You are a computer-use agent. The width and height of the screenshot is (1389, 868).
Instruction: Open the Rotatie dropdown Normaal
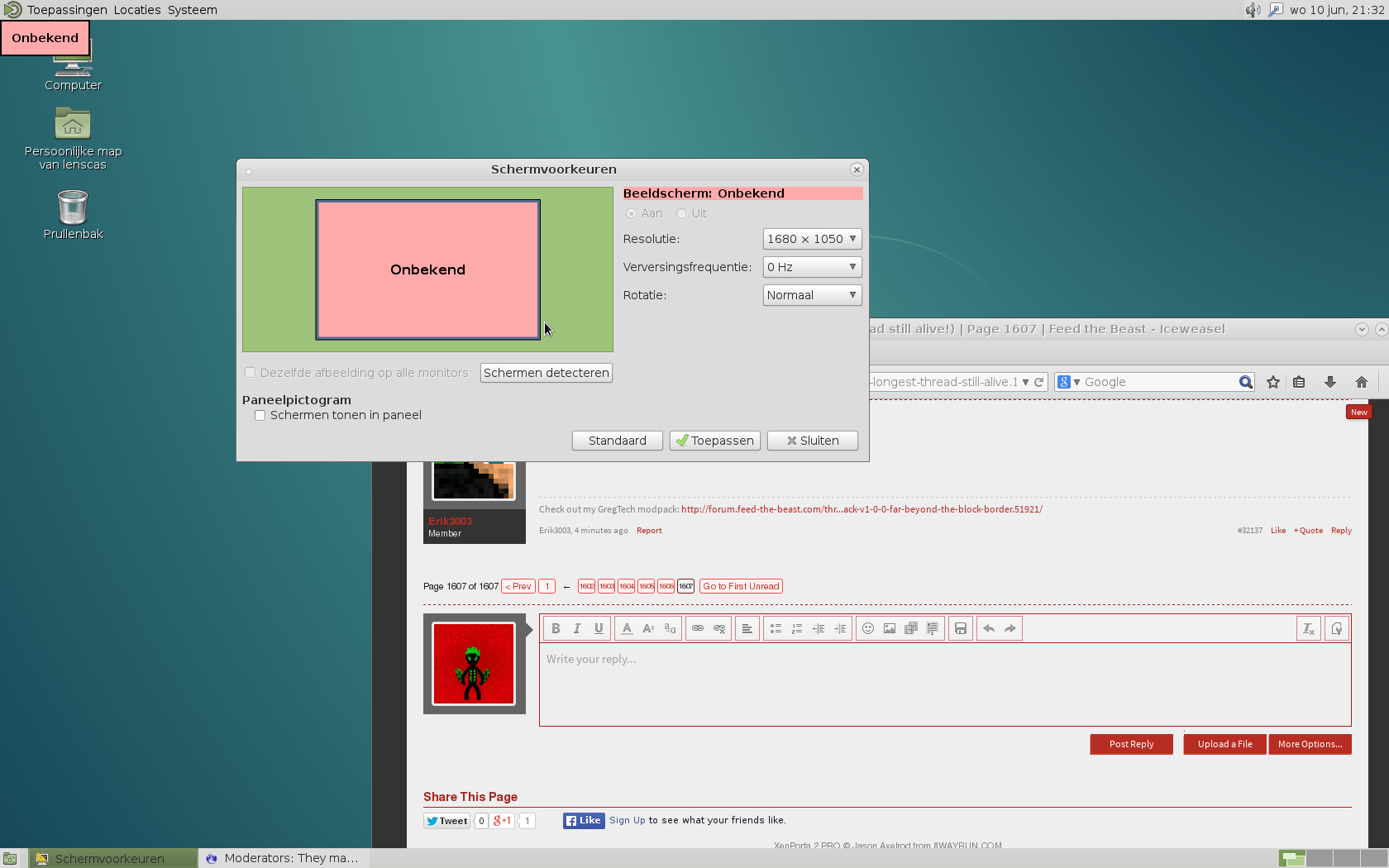pos(812,295)
